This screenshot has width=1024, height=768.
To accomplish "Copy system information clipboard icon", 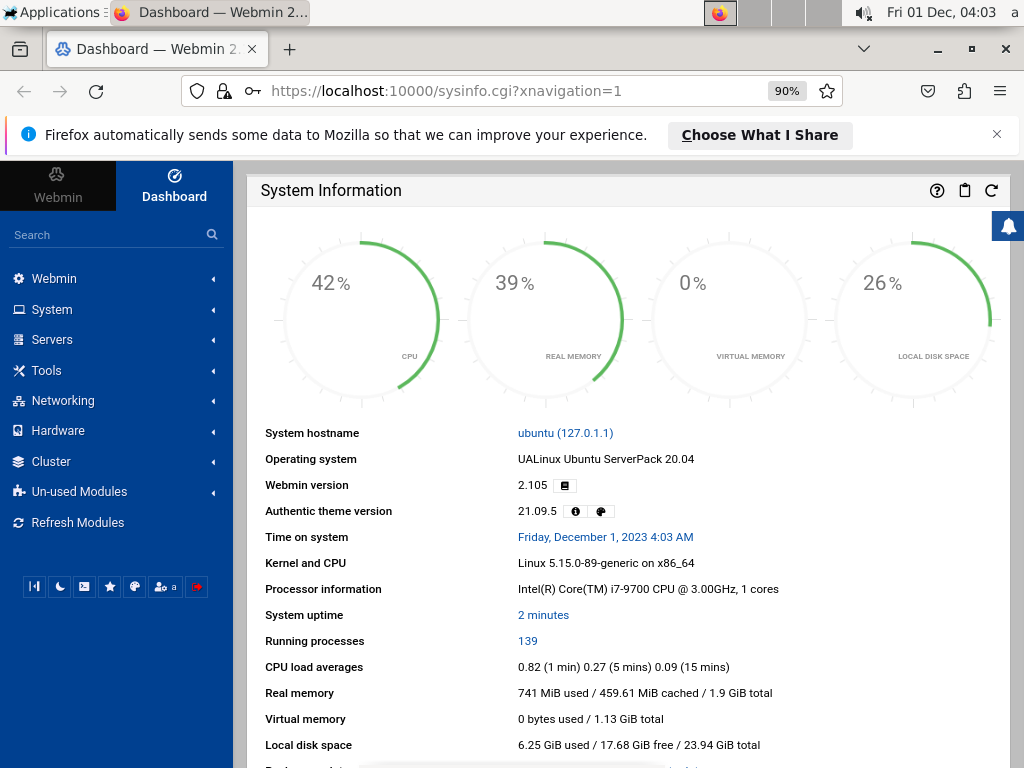I will point(965,191).
